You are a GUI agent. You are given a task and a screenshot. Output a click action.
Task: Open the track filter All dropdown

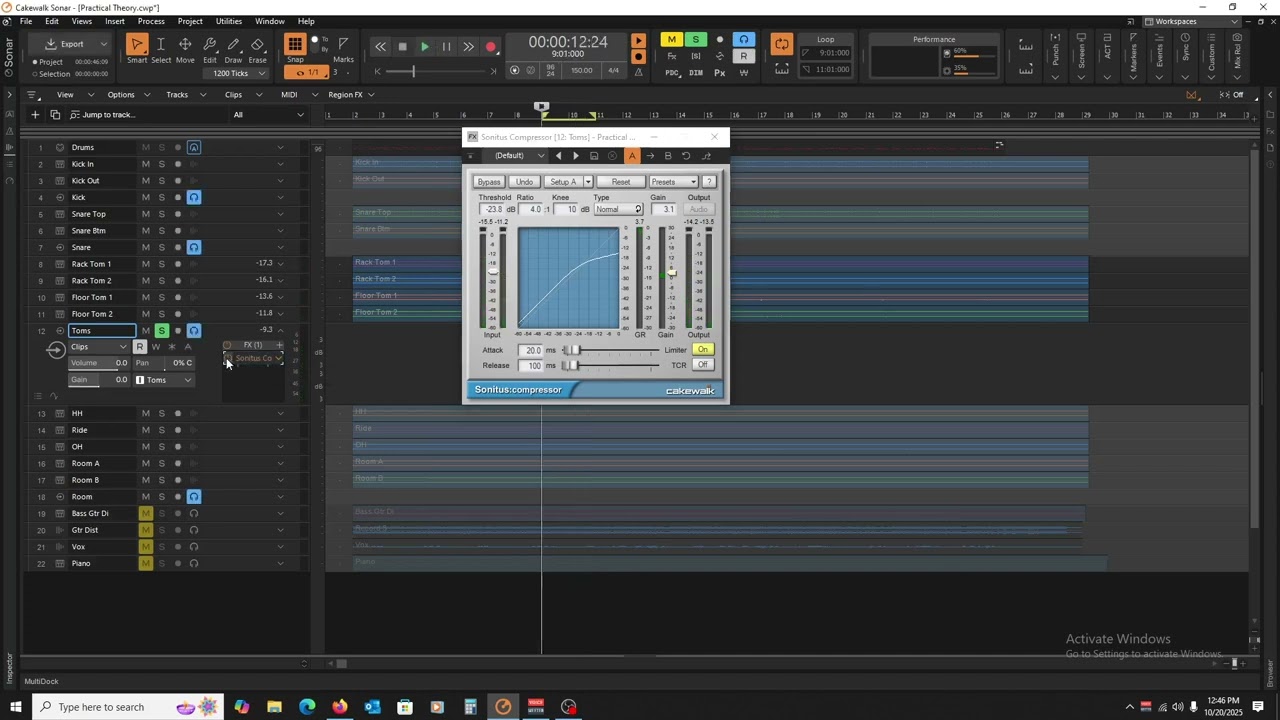pos(268,115)
